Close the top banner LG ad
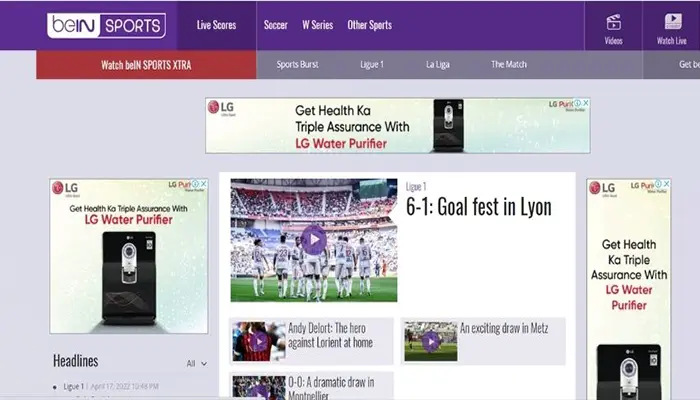The height and width of the screenshot is (400, 700). pyautogui.click(x=586, y=103)
